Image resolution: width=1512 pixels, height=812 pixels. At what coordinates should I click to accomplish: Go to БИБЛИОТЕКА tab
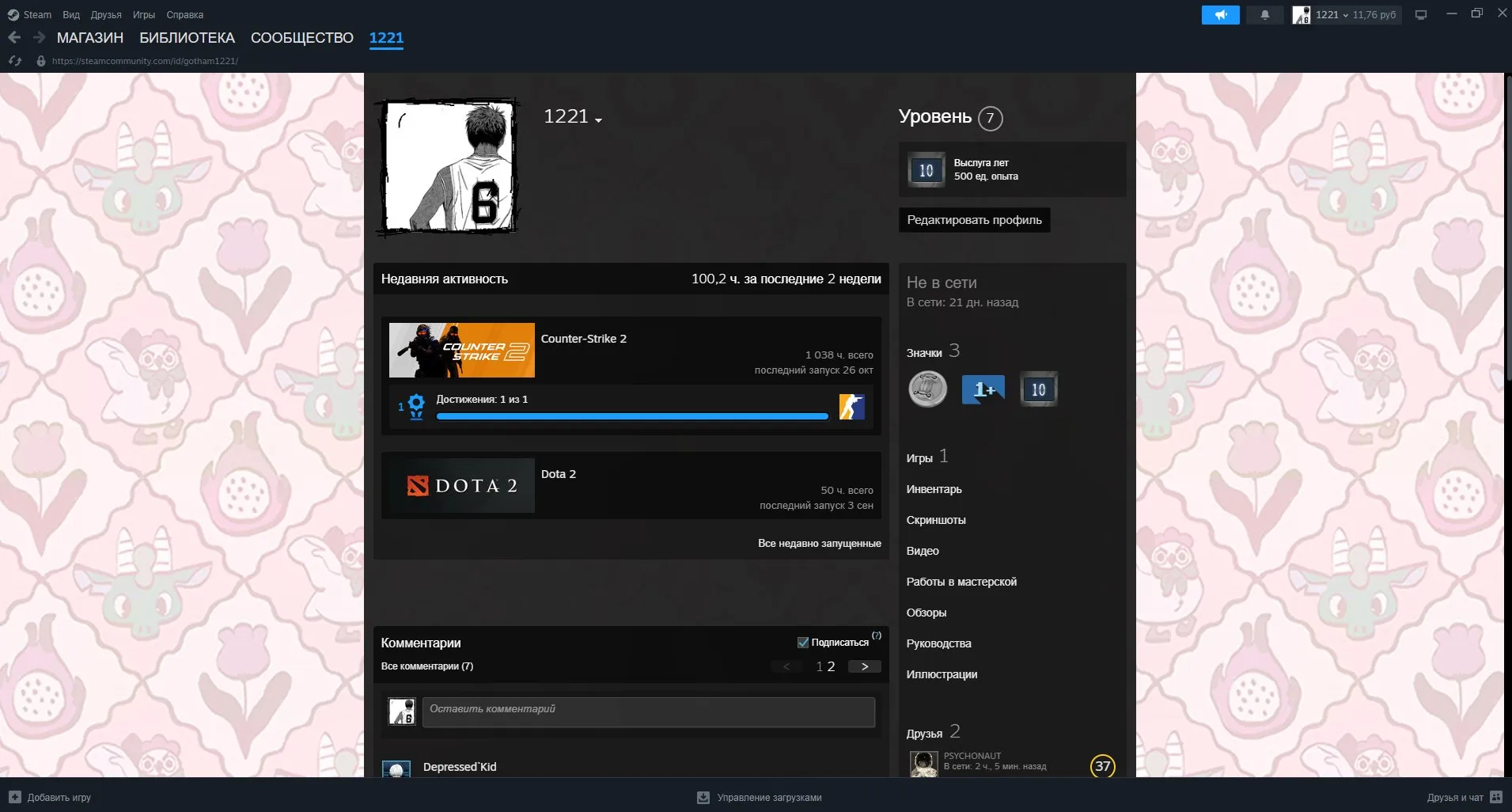tap(188, 37)
